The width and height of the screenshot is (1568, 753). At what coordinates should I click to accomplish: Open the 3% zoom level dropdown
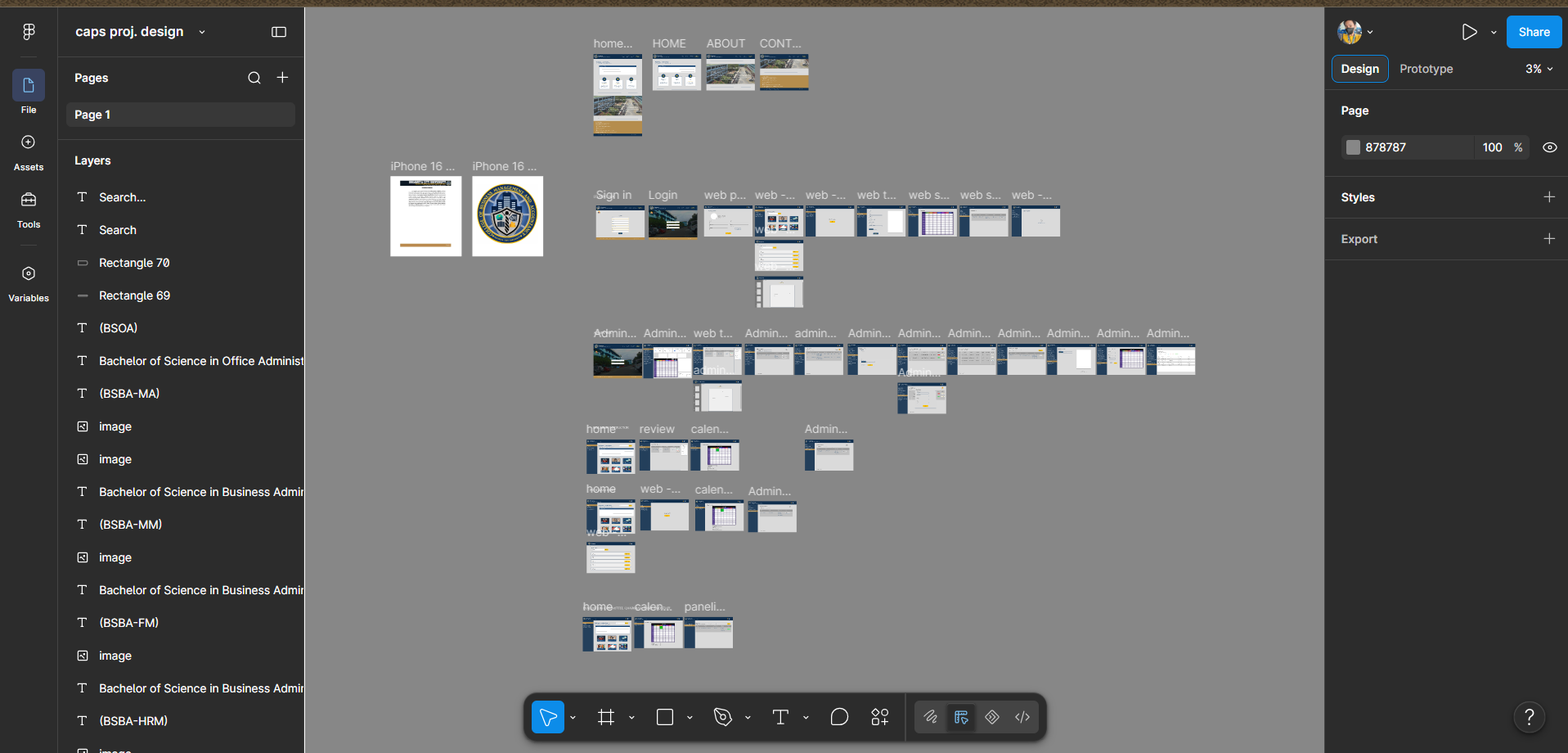(x=1539, y=69)
